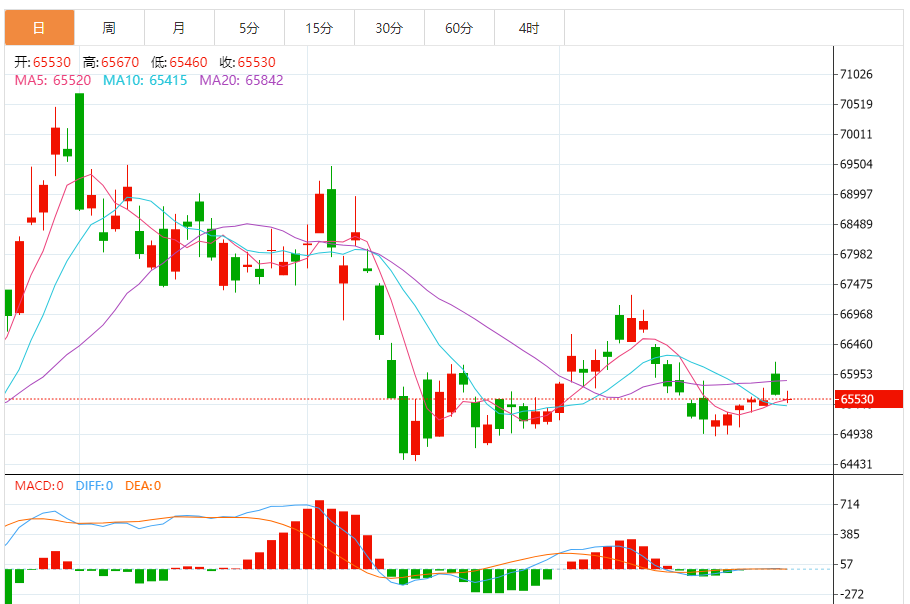Viewport: 910px width, 604px height.
Task: Click the MACD:0 indicator label
Action: pyautogui.click(x=39, y=486)
